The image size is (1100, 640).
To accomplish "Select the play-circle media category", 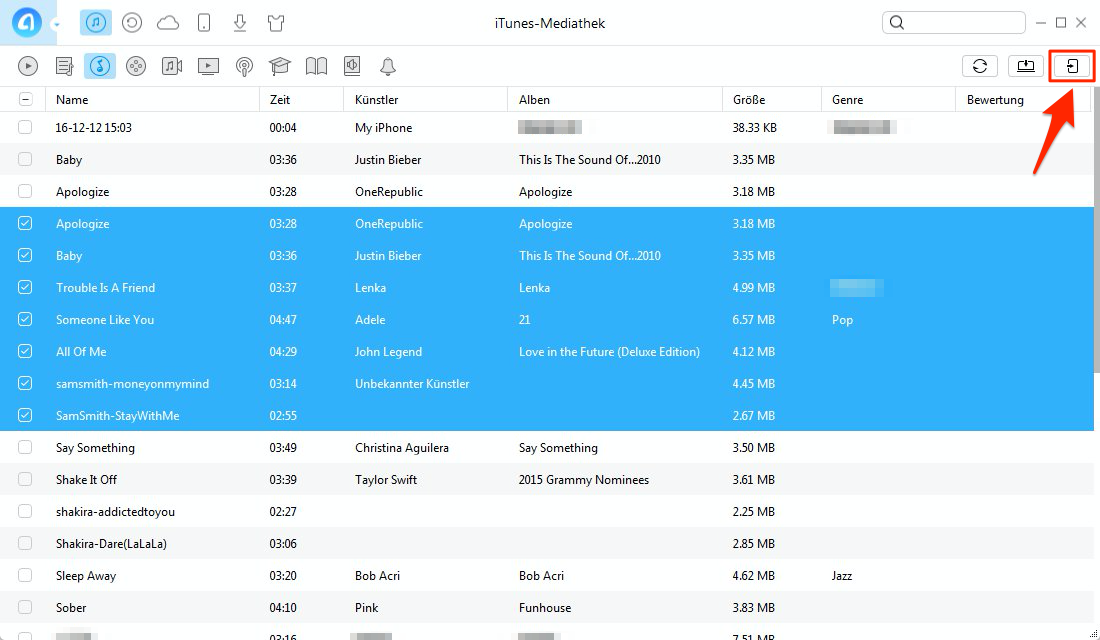I will pos(28,66).
